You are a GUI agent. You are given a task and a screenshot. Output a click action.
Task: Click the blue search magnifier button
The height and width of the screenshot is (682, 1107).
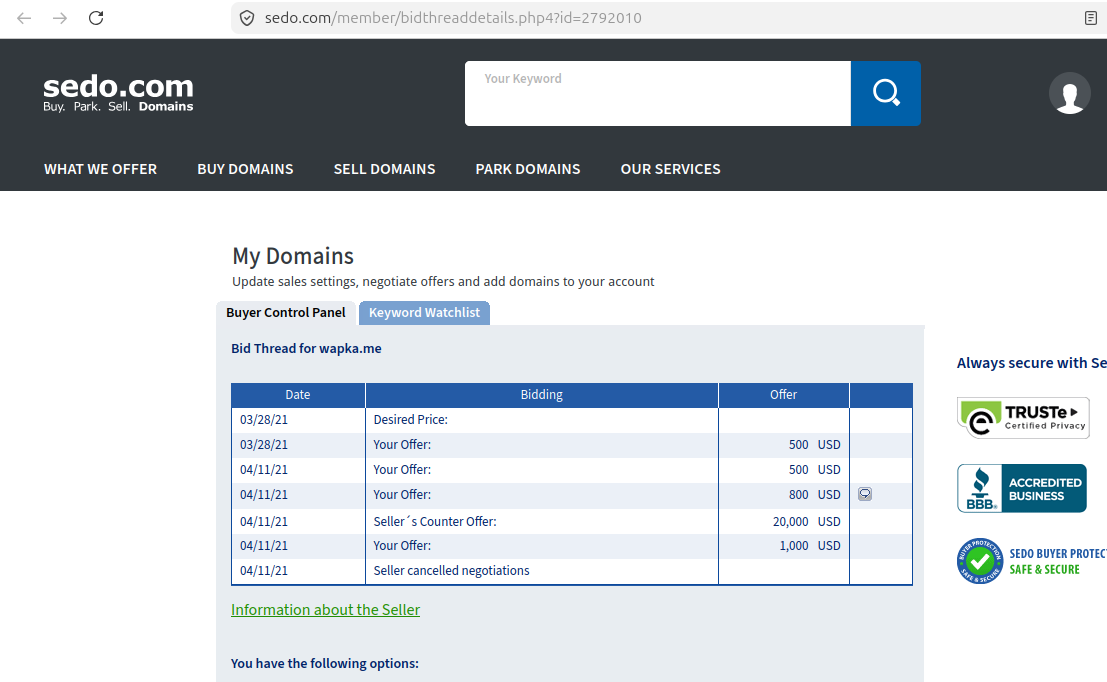coord(885,93)
